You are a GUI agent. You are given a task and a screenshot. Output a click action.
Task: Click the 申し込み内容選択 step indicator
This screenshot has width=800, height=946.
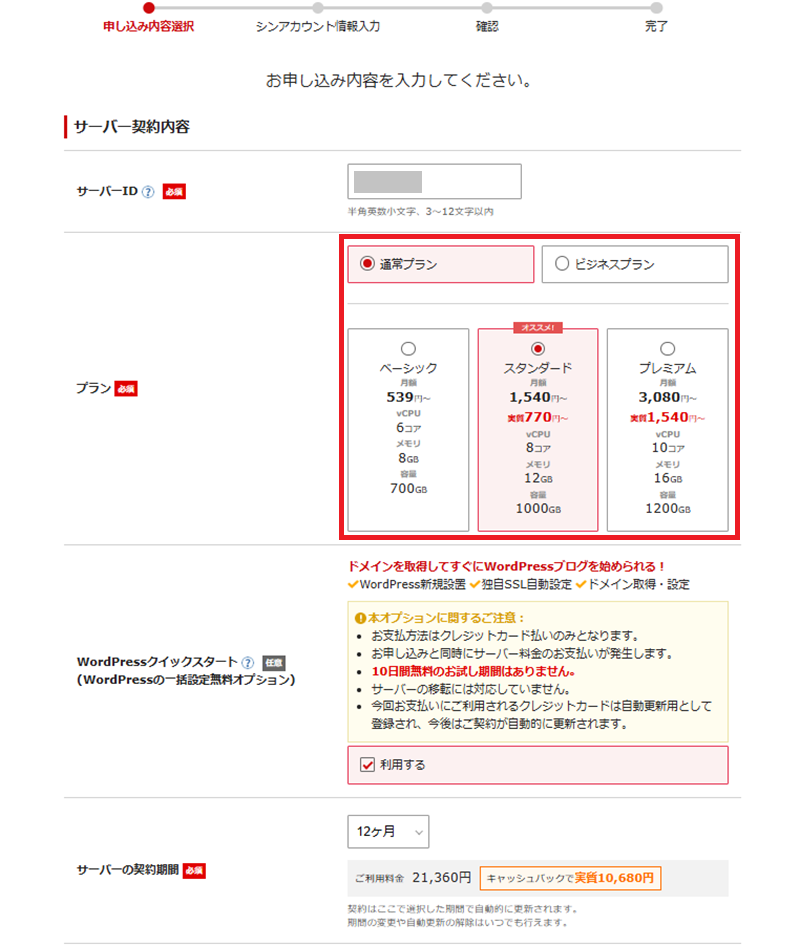coord(147,22)
